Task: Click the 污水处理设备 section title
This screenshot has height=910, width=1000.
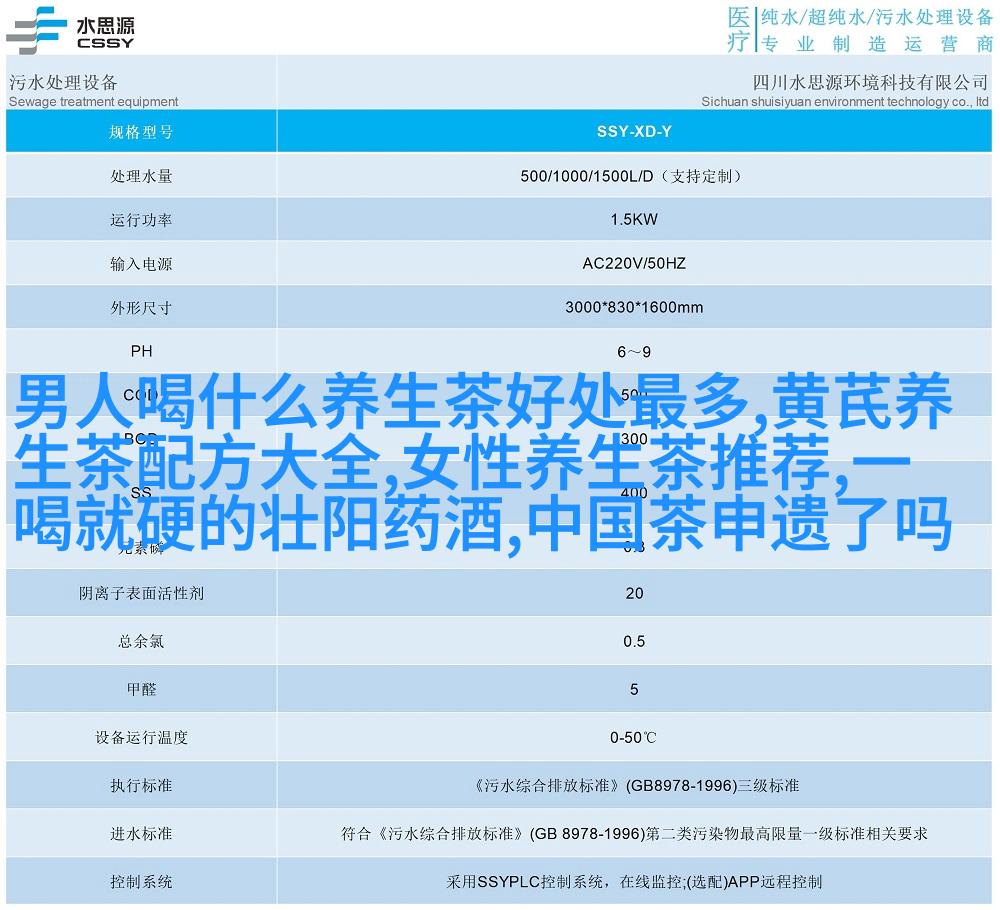Action: 64,82
